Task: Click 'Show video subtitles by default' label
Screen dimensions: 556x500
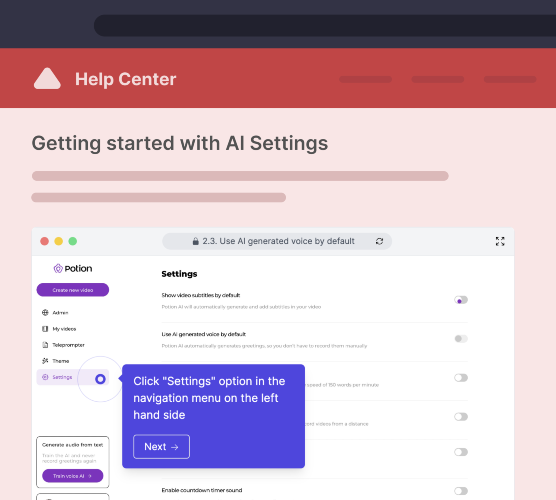Action: pos(201,295)
